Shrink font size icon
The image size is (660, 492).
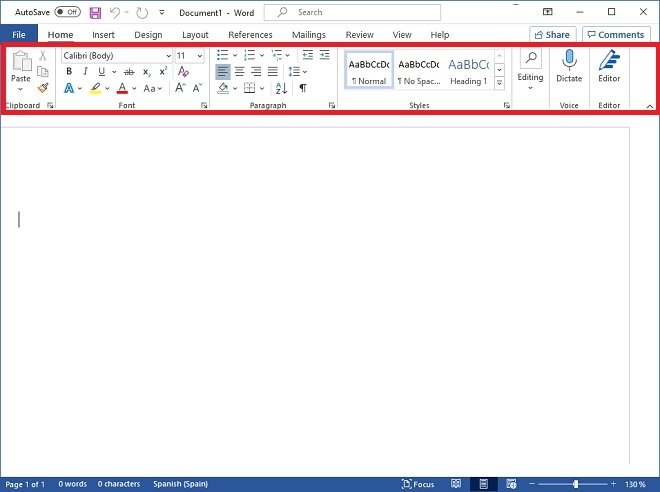(x=197, y=88)
